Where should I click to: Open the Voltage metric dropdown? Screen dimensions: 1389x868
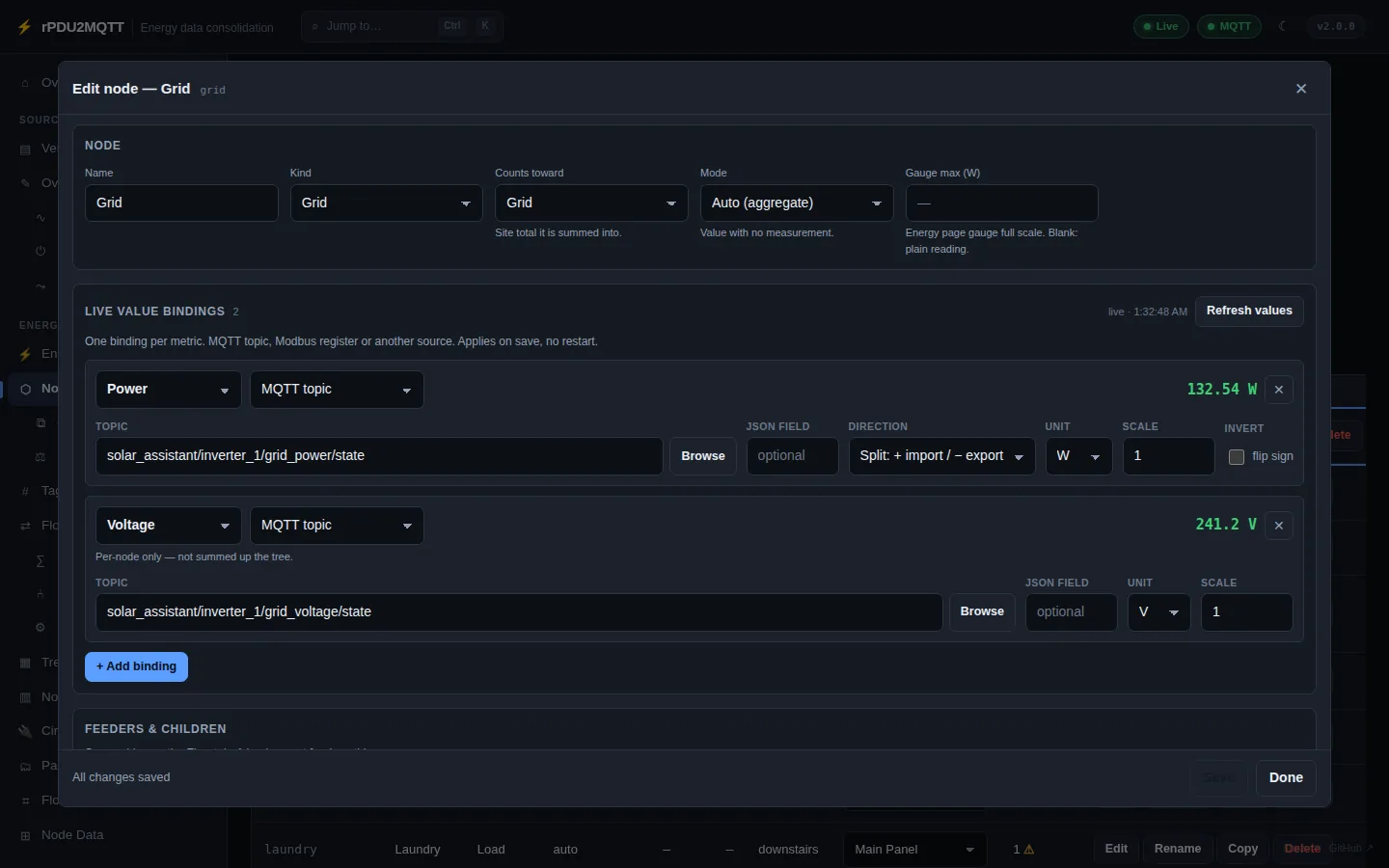pos(168,526)
